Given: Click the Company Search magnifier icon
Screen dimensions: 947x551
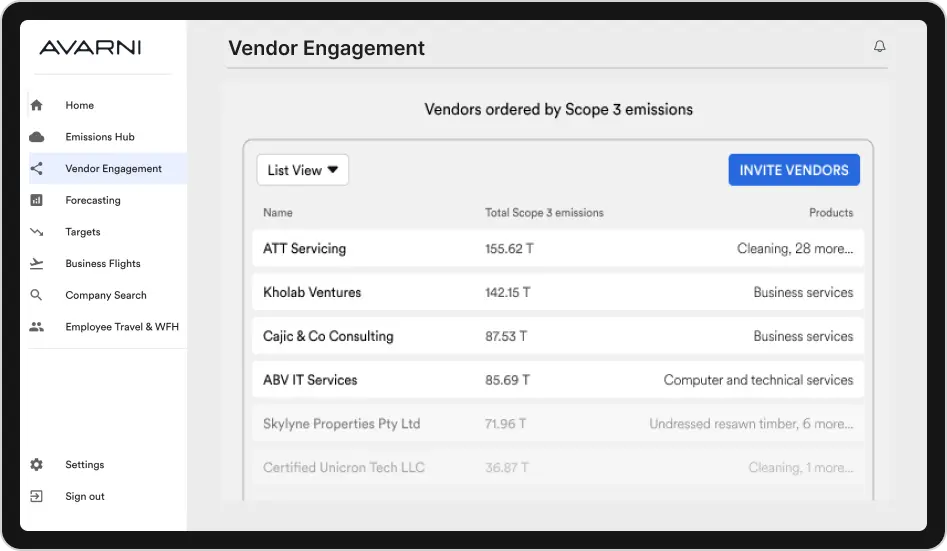Looking at the screenshot, I should 37,295.
